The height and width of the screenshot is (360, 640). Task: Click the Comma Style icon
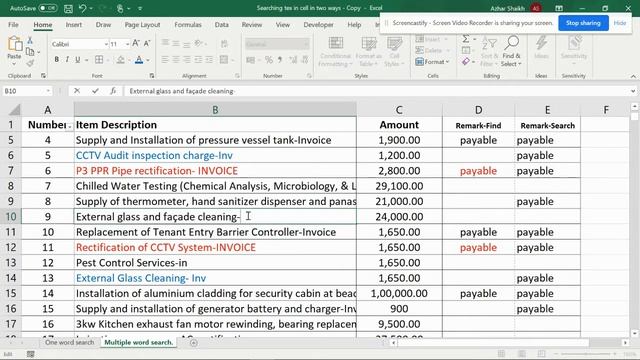(x=280, y=60)
